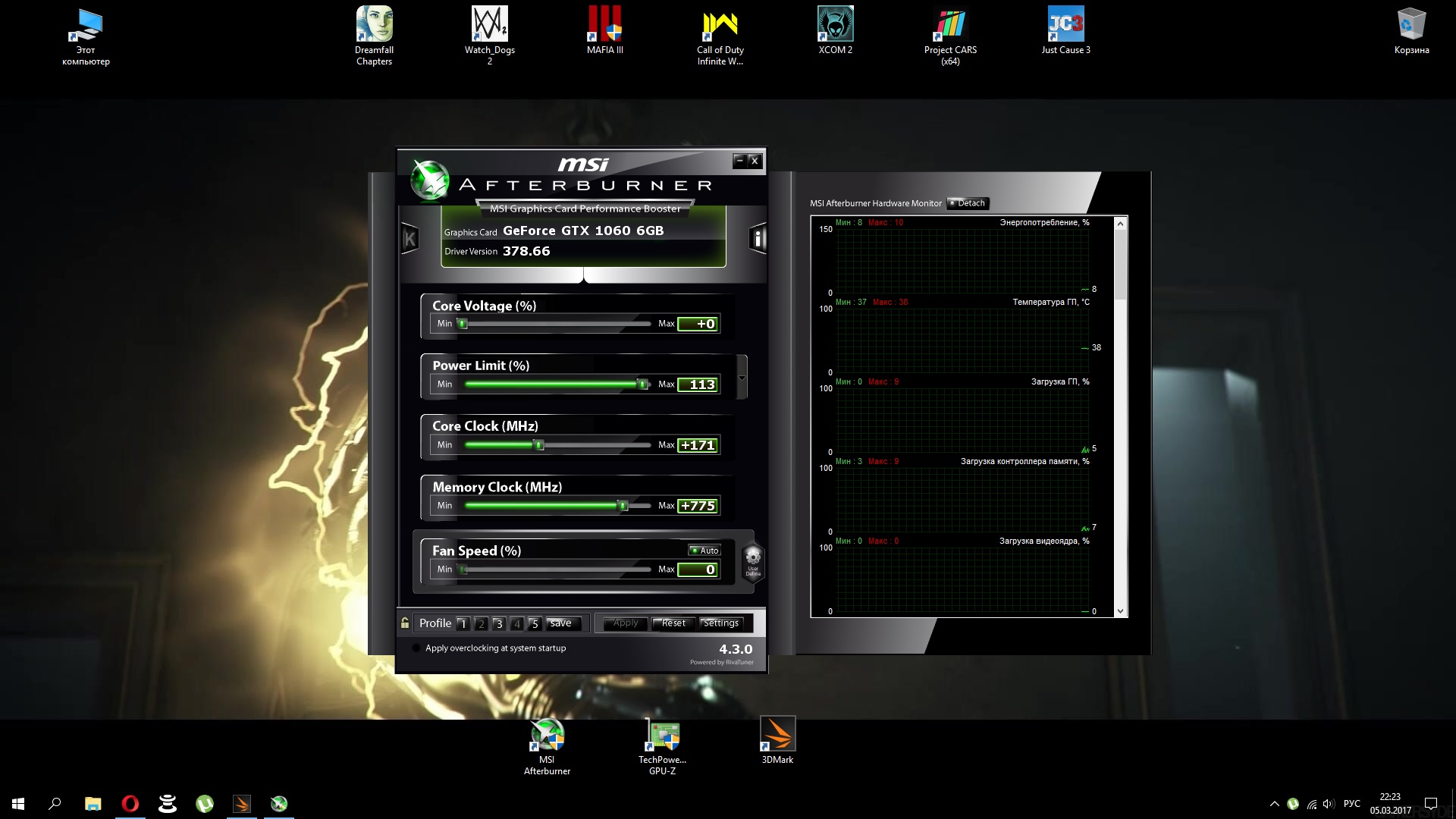
Task: Click the Memory Clock slider handle
Action: pyautogui.click(x=623, y=506)
